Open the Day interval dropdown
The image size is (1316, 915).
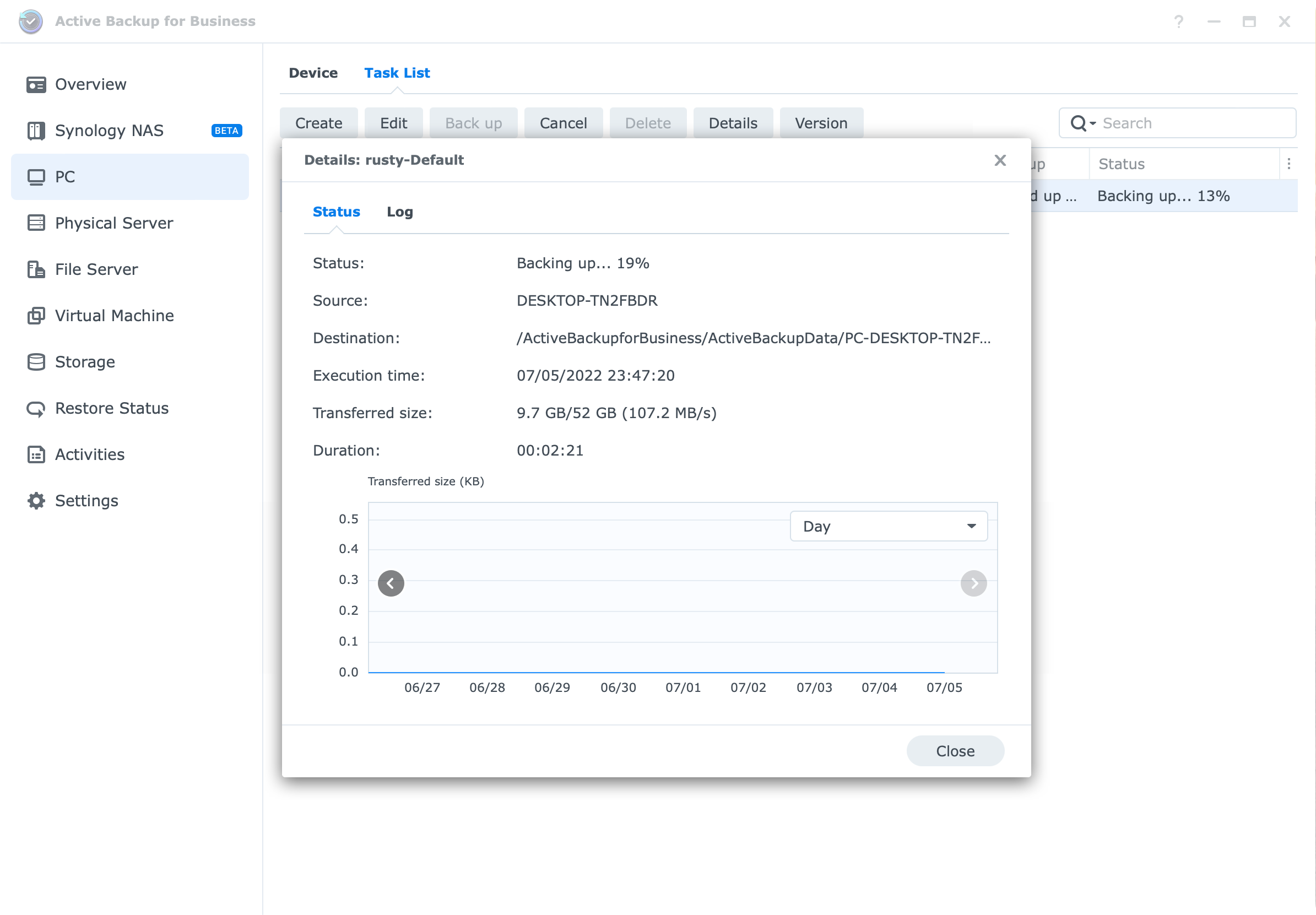tap(889, 526)
